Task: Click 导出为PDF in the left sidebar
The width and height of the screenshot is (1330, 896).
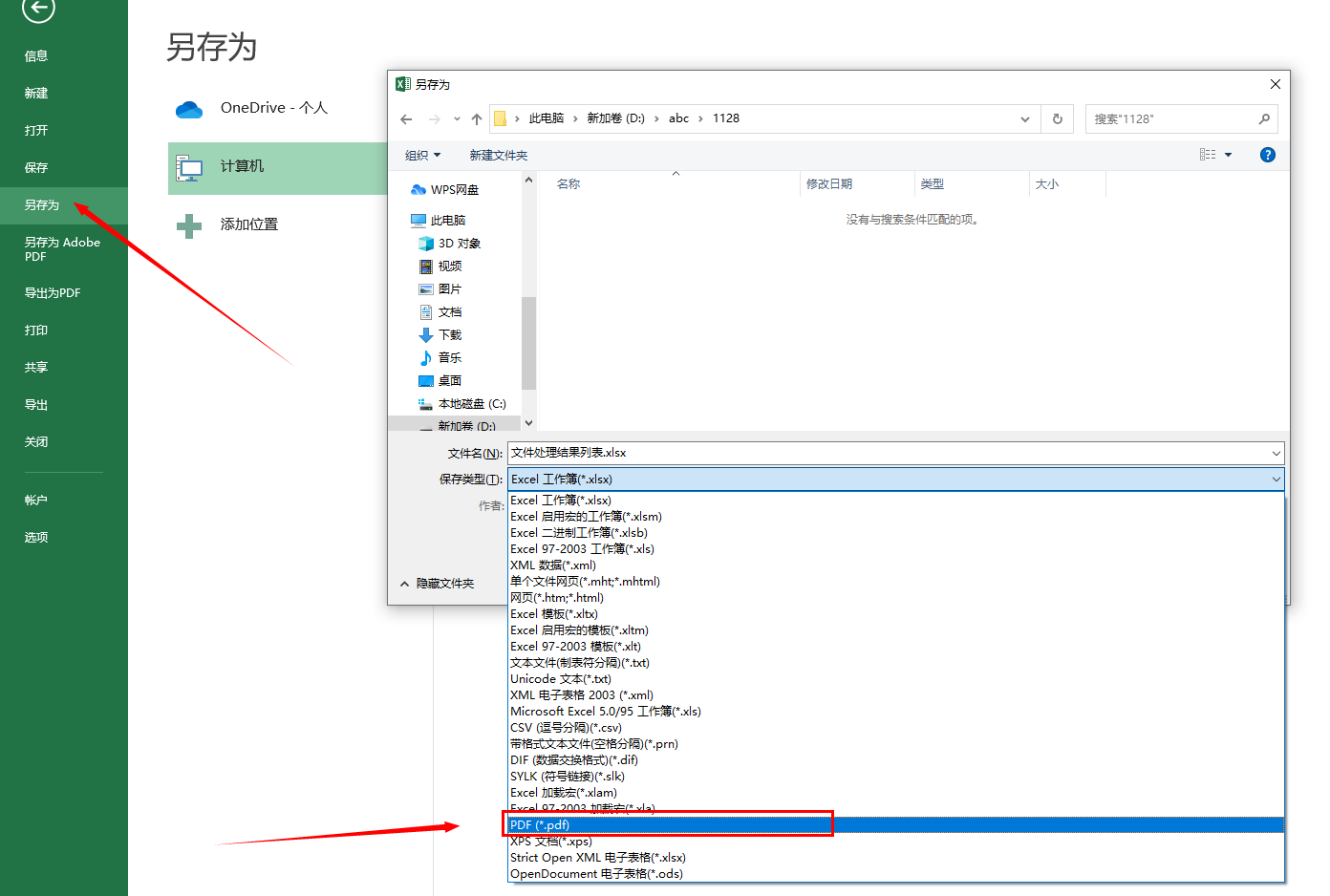Action: click(x=53, y=293)
